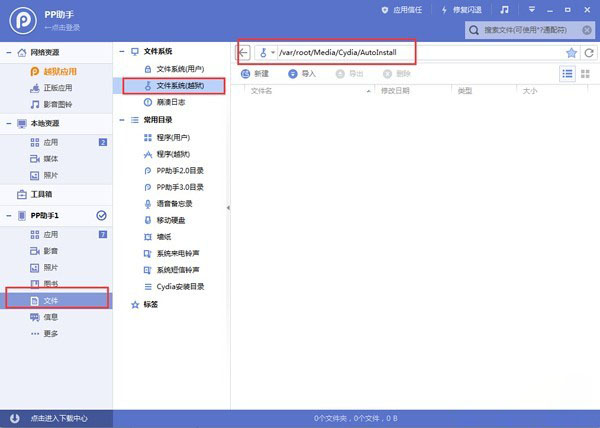The image size is (600, 428).
Task: Open the music note icon in title bar
Action: click(x=504, y=10)
